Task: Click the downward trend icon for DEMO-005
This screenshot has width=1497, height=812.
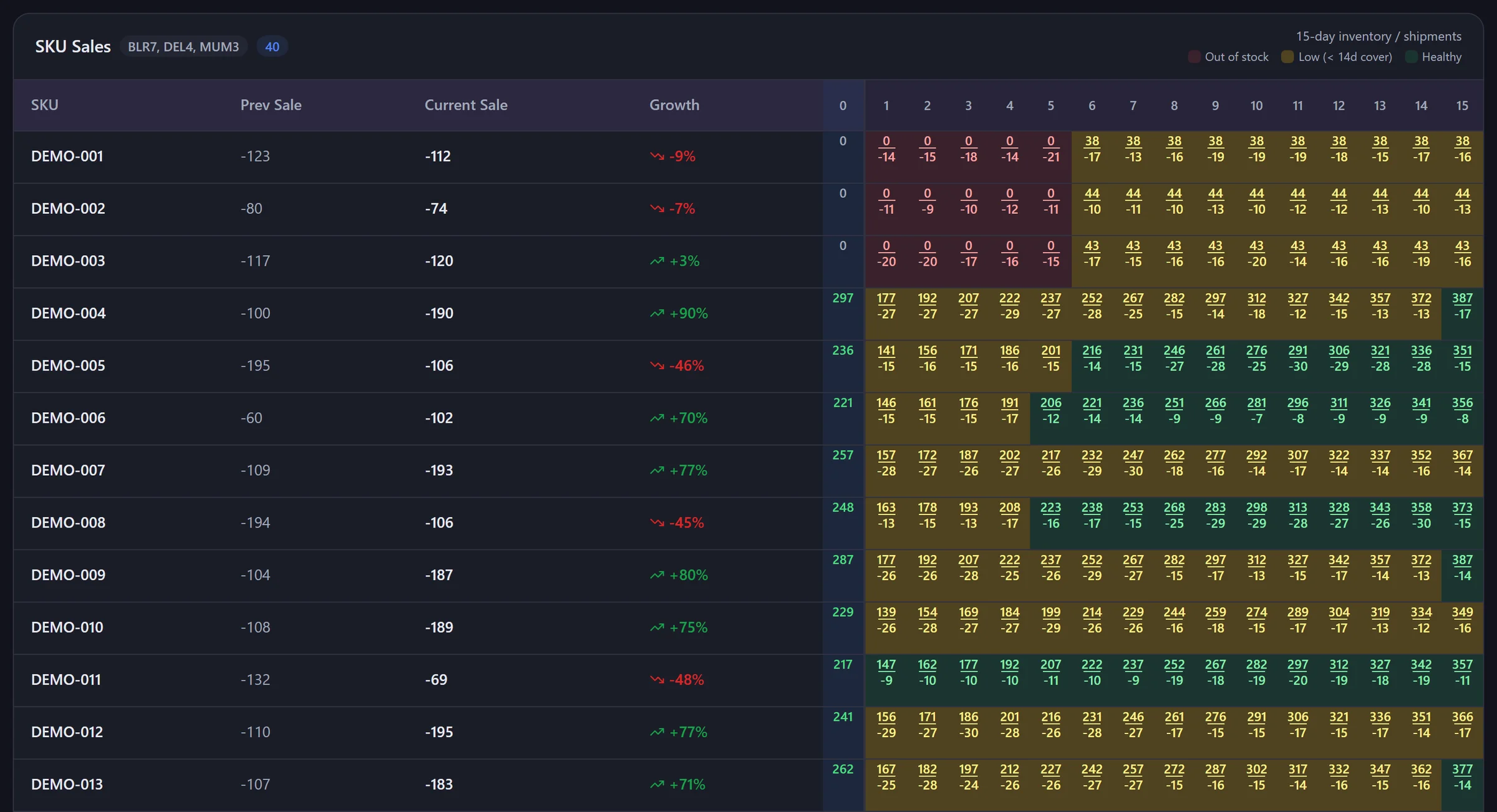Action: (657, 365)
